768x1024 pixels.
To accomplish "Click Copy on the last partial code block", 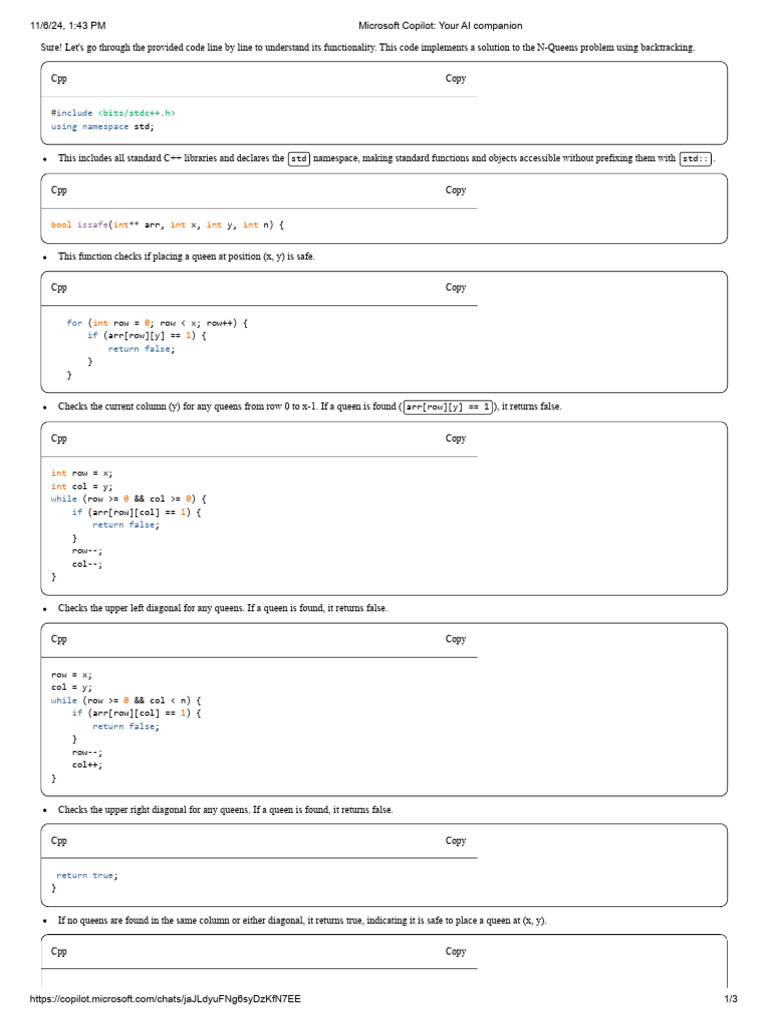I will coord(455,952).
